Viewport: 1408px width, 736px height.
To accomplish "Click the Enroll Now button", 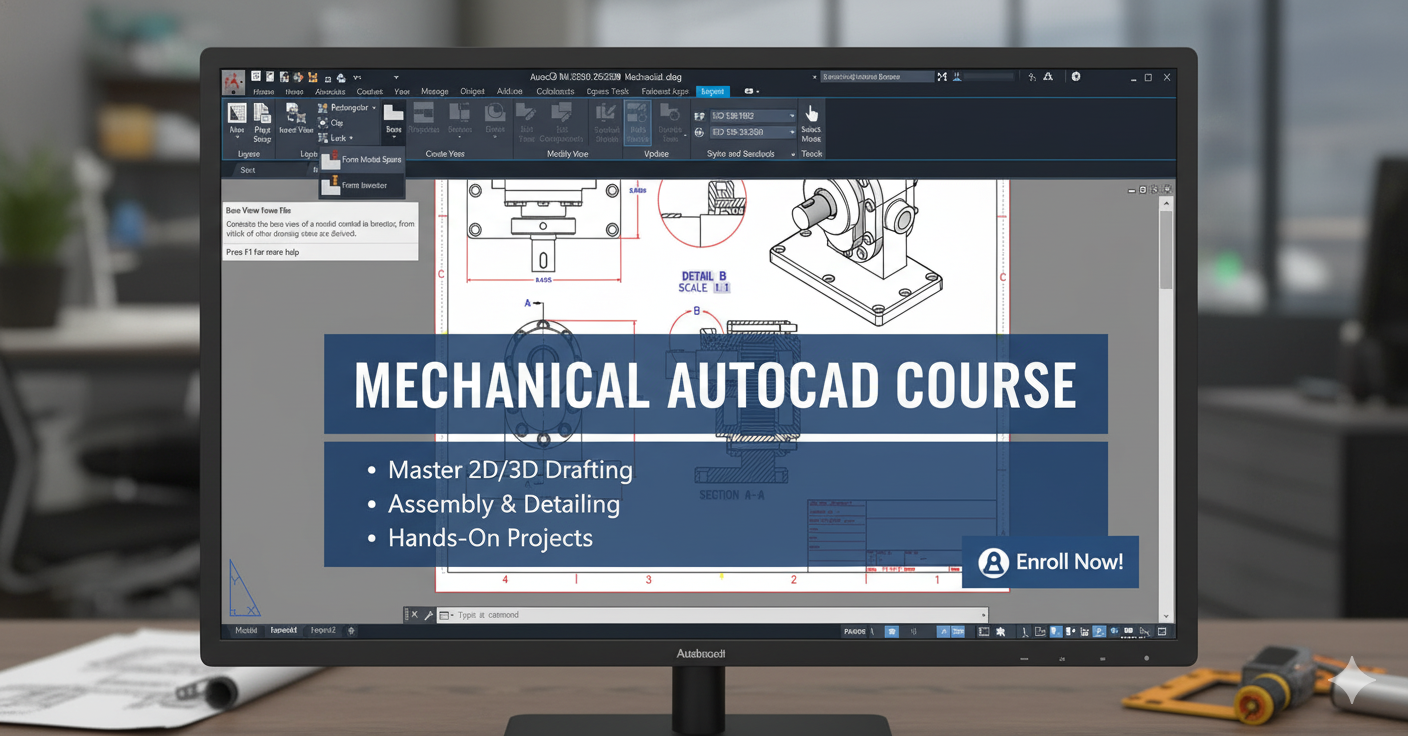I will point(1050,562).
